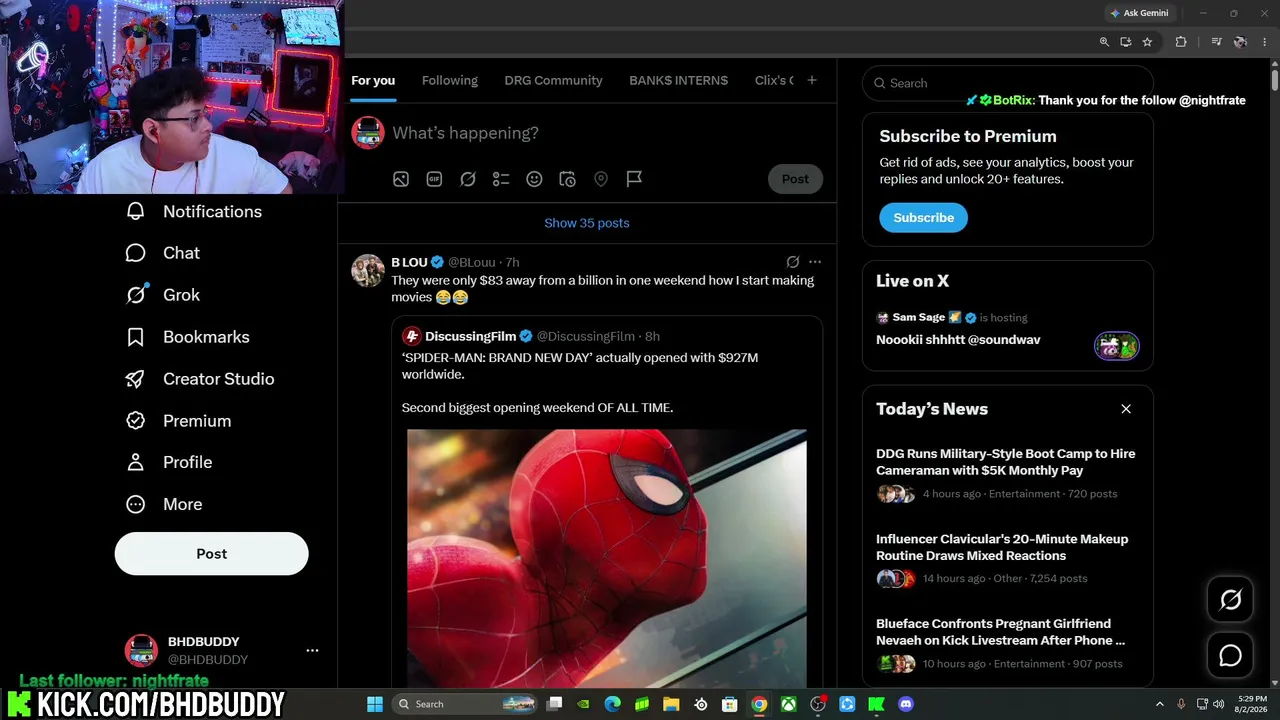1280x720 pixels.
Task: Open the Clix's timeline tab
Action: click(x=774, y=80)
